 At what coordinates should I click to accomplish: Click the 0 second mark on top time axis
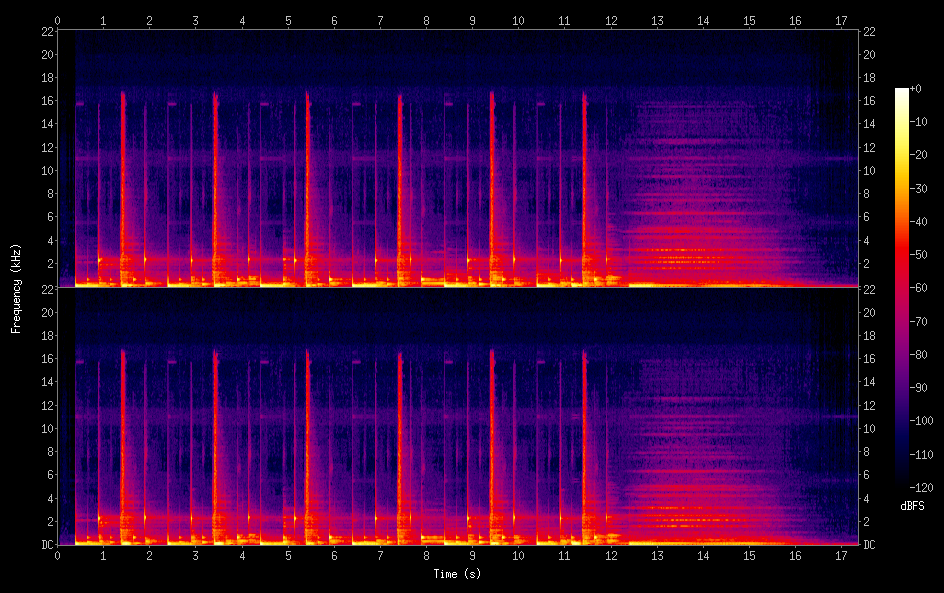tap(58, 20)
